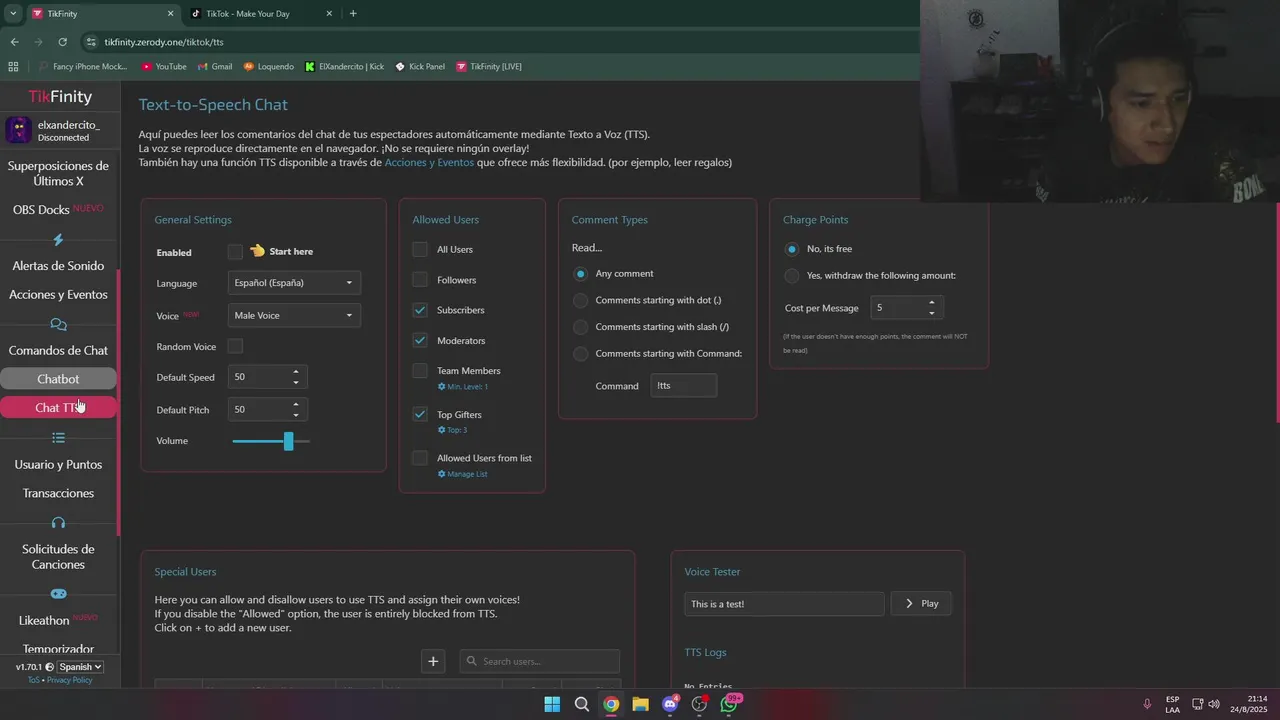This screenshot has width=1280, height=720.
Task: Open OBS Studio from the taskbar
Action: (699, 704)
